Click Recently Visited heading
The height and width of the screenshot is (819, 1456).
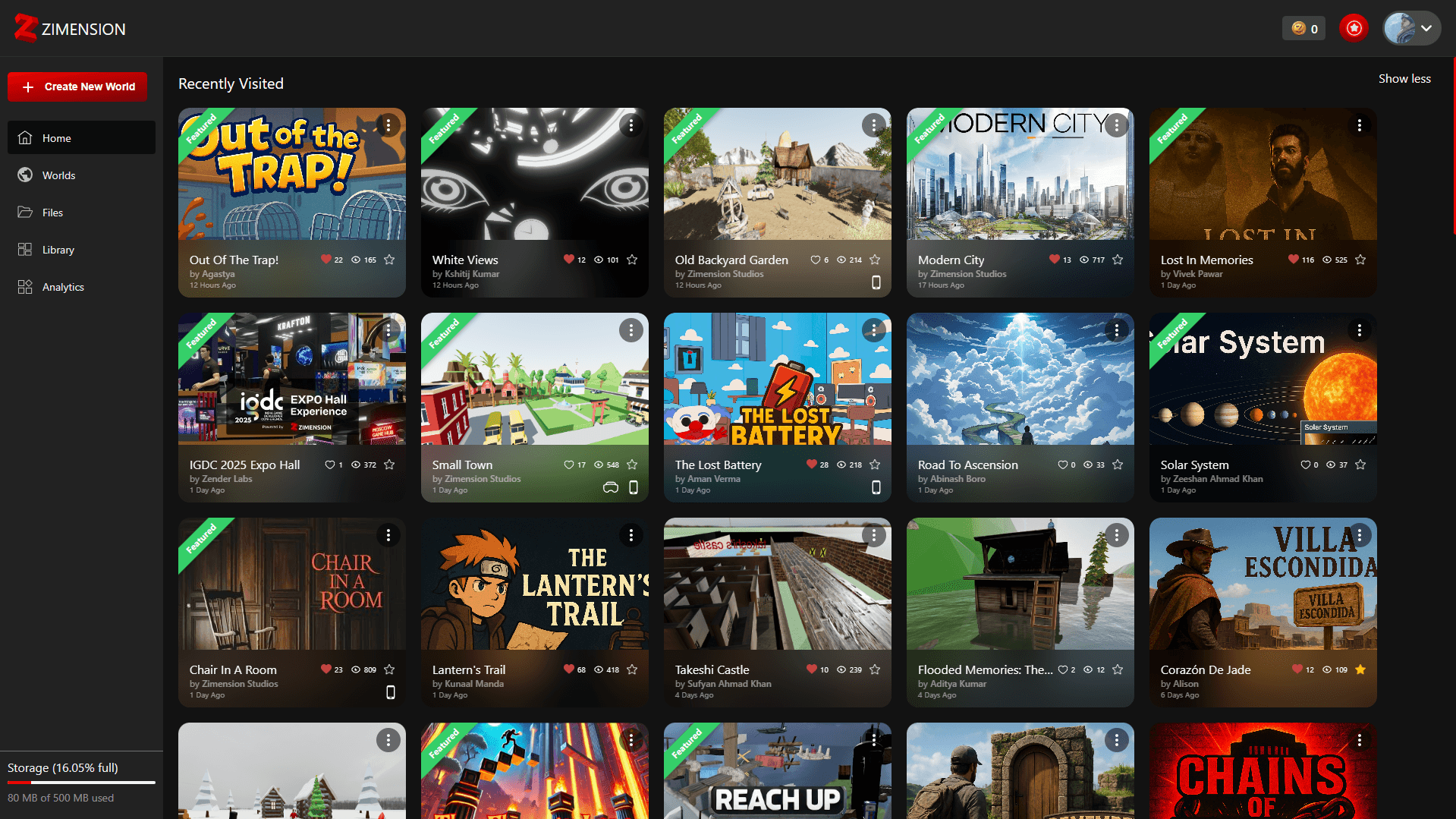pos(231,83)
